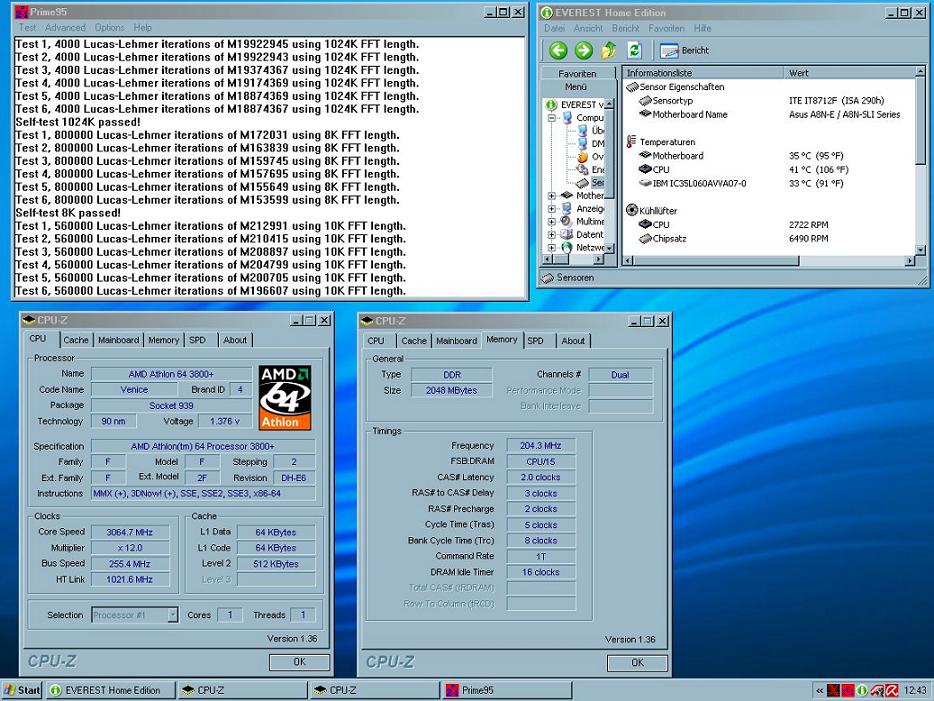Image resolution: width=934 pixels, height=701 pixels.
Task: Click green EVEREST info tray icon
Action: pyautogui.click(x=861, y=691)
